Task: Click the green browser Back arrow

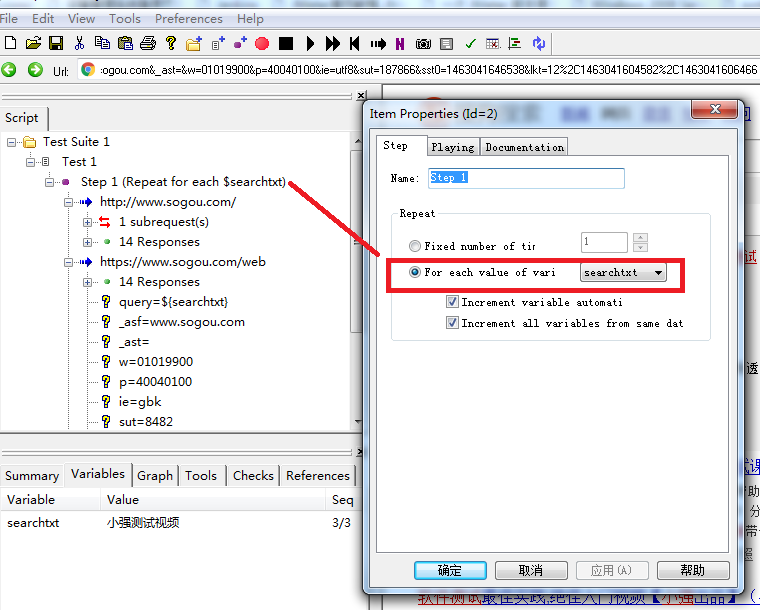Action: (9, 70)
